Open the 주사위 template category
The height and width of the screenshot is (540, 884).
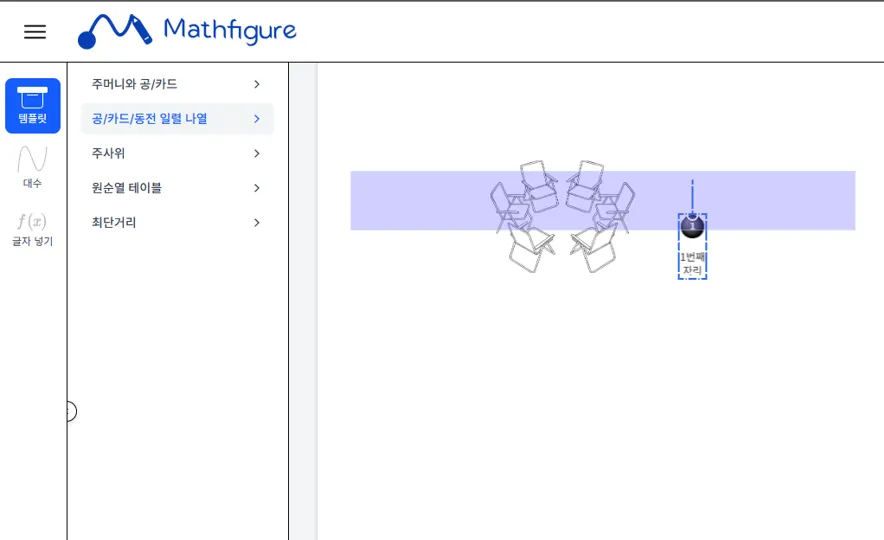(109, 153)
